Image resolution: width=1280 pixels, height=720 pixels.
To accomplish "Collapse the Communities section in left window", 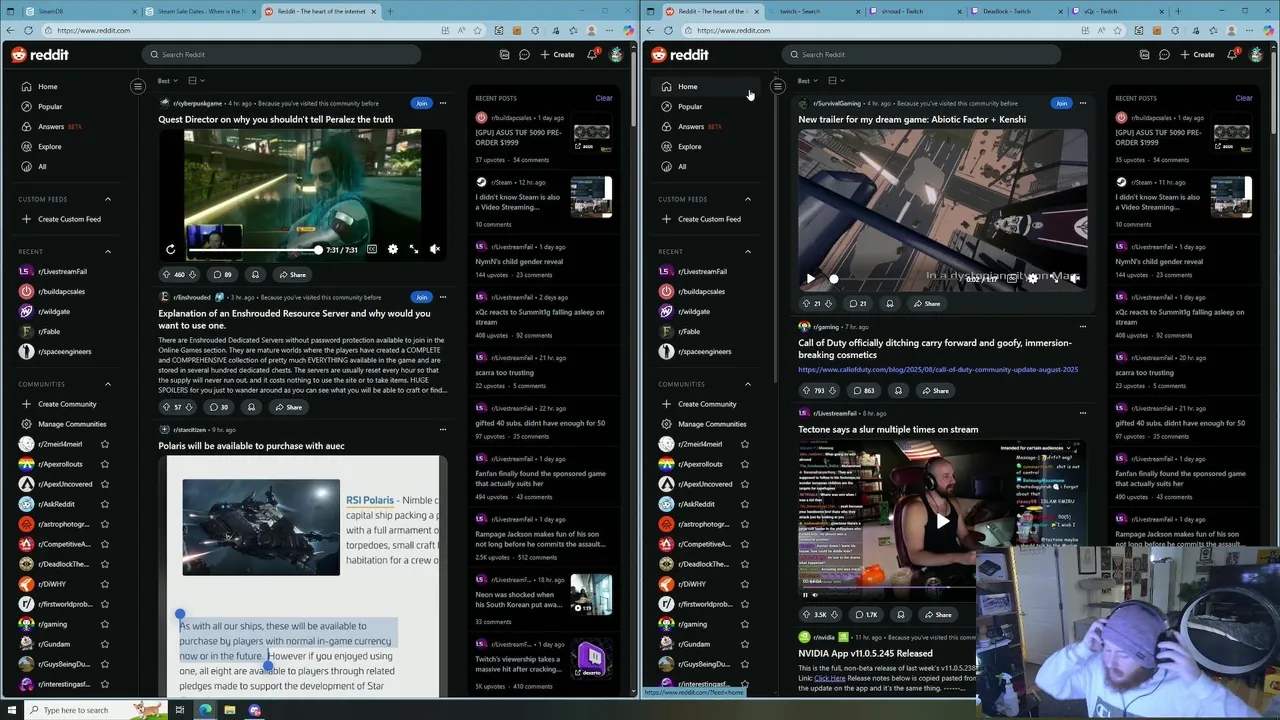I will click(108, 384).
